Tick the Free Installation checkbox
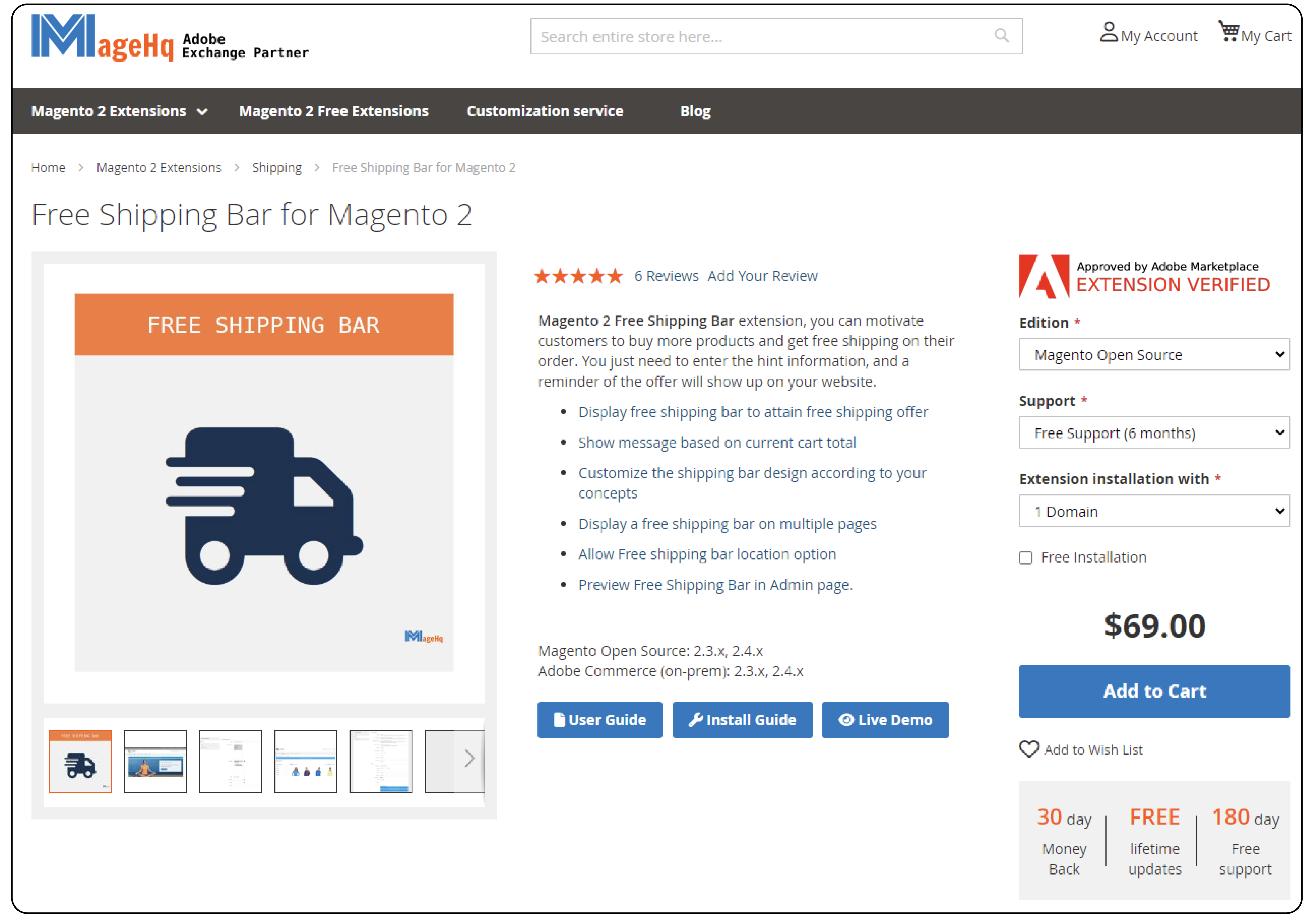Screen dimensions: 1314x924 [x=1026, y=558]
